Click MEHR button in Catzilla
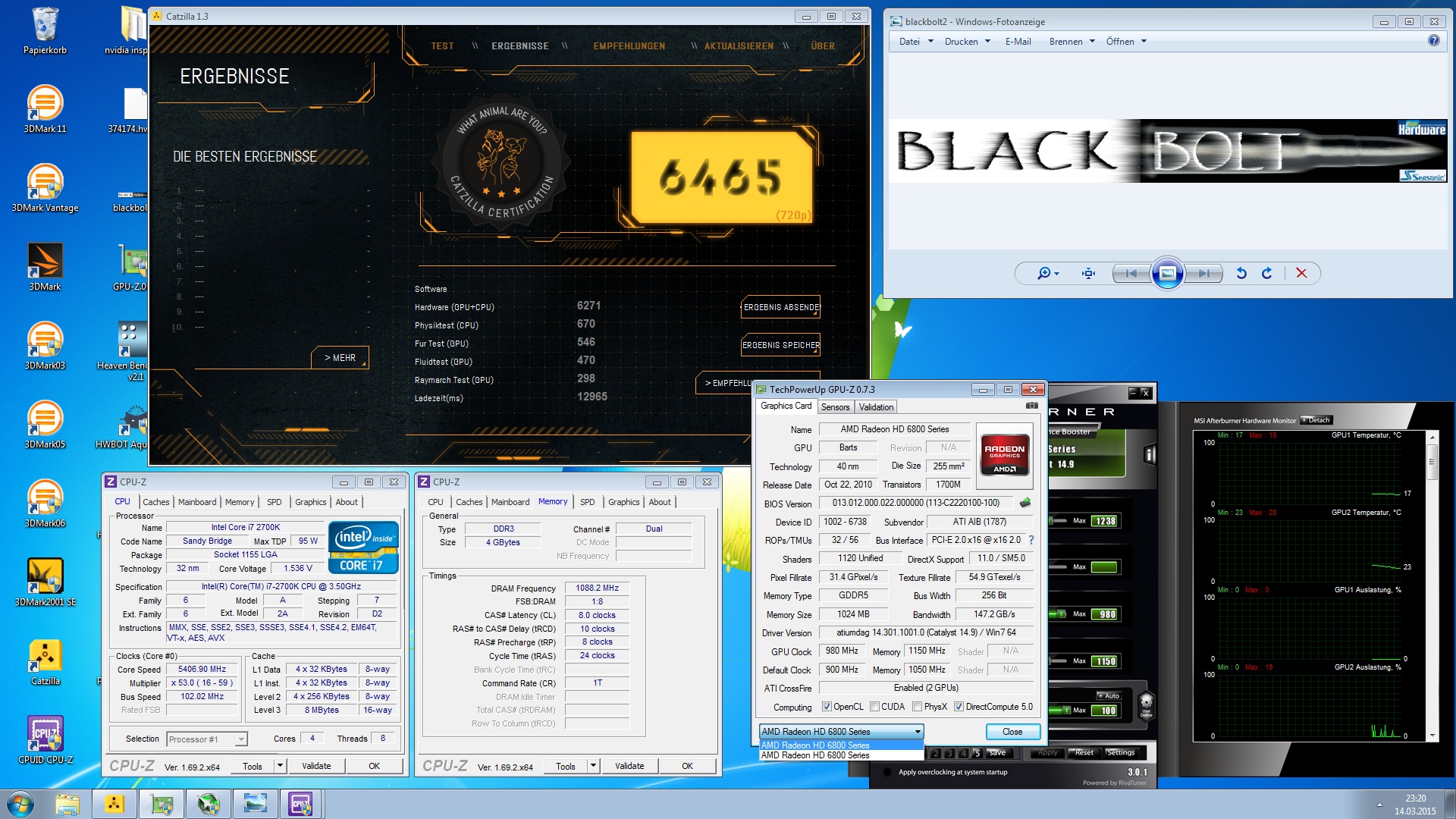The height and width of the screenshot is (819, 1456). 340,357
